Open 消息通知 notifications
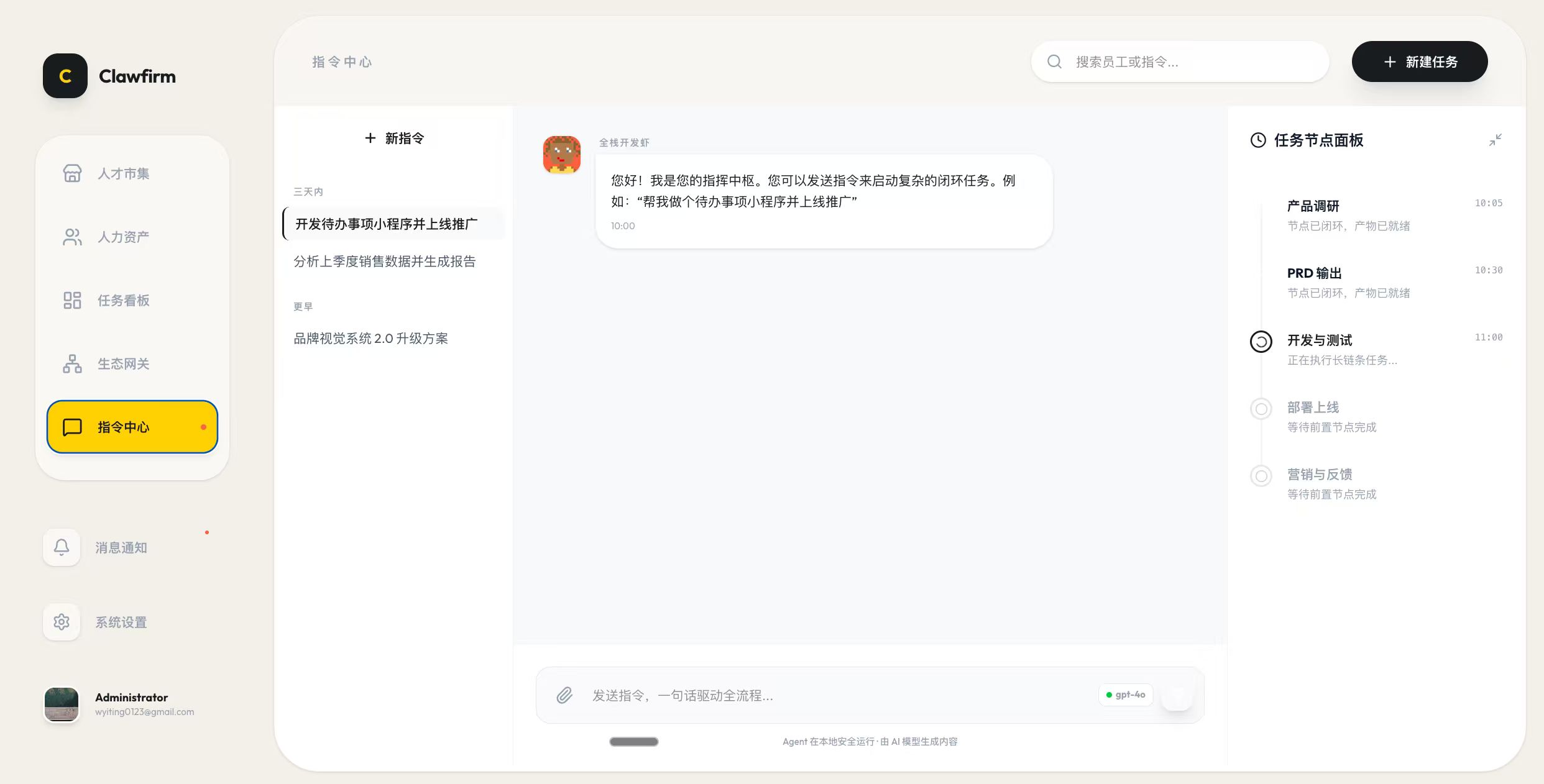The width and height of the screenshot is (1544, 784). (x=121, y=547)
